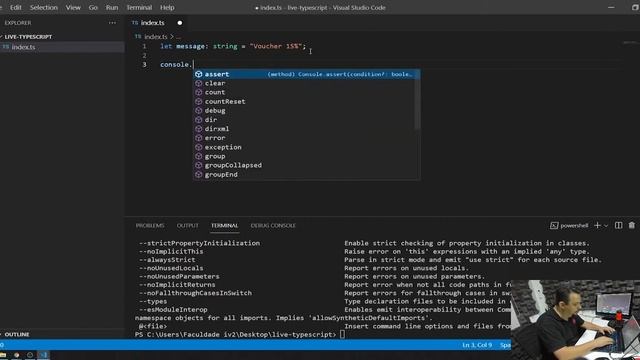Click the method icon beside exception
Screen dimensions: 640x360
point(199,147)
